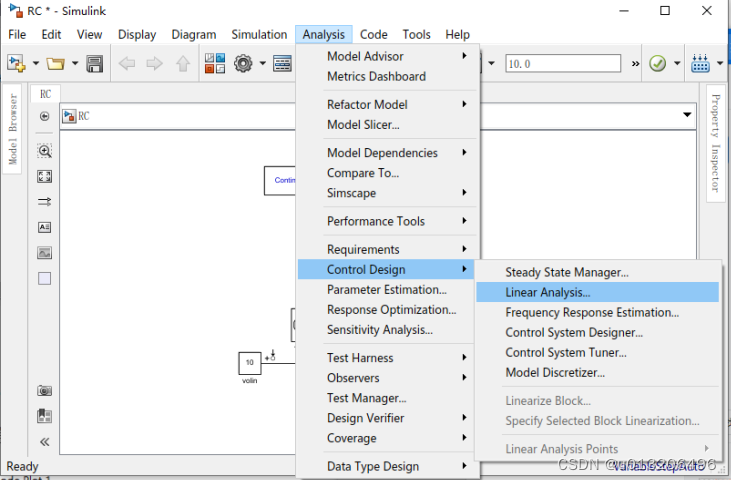
Task: Click the Open folder toolbar icon
Action: click(55, 63)
